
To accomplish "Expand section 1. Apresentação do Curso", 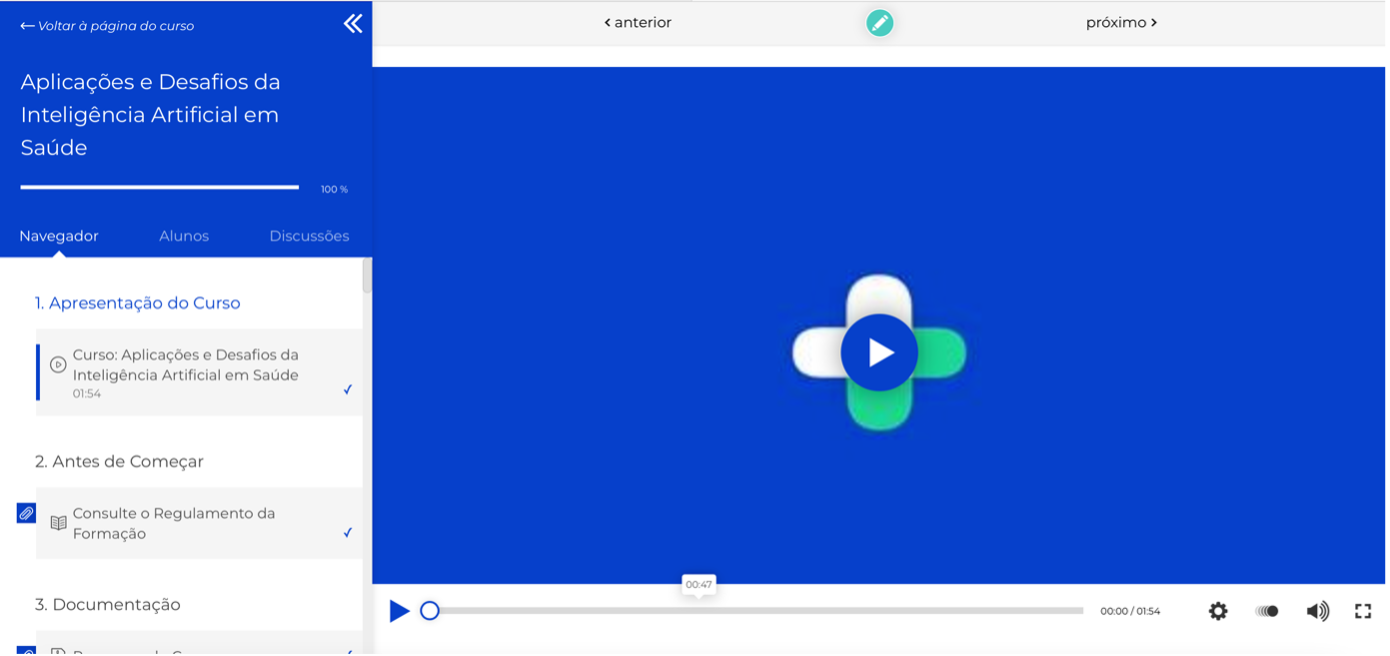I will [x=138, y=303].
